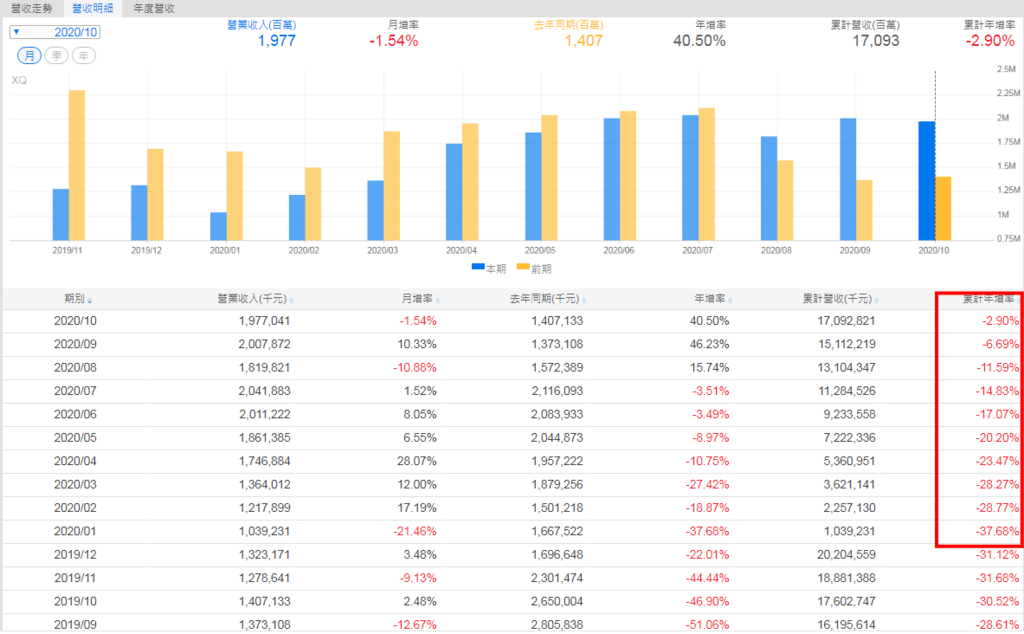
Task: Click header summary 年增率 40.50% value
Action: [699, 41]
